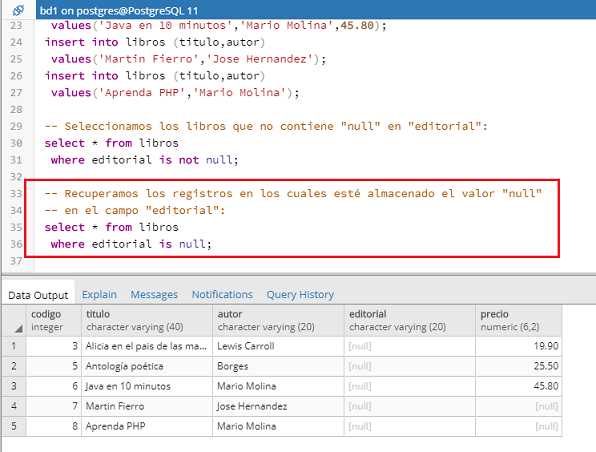Viewport: 596px width, 452px height.
Task: Click the autor column header
Action: point(279,321)
